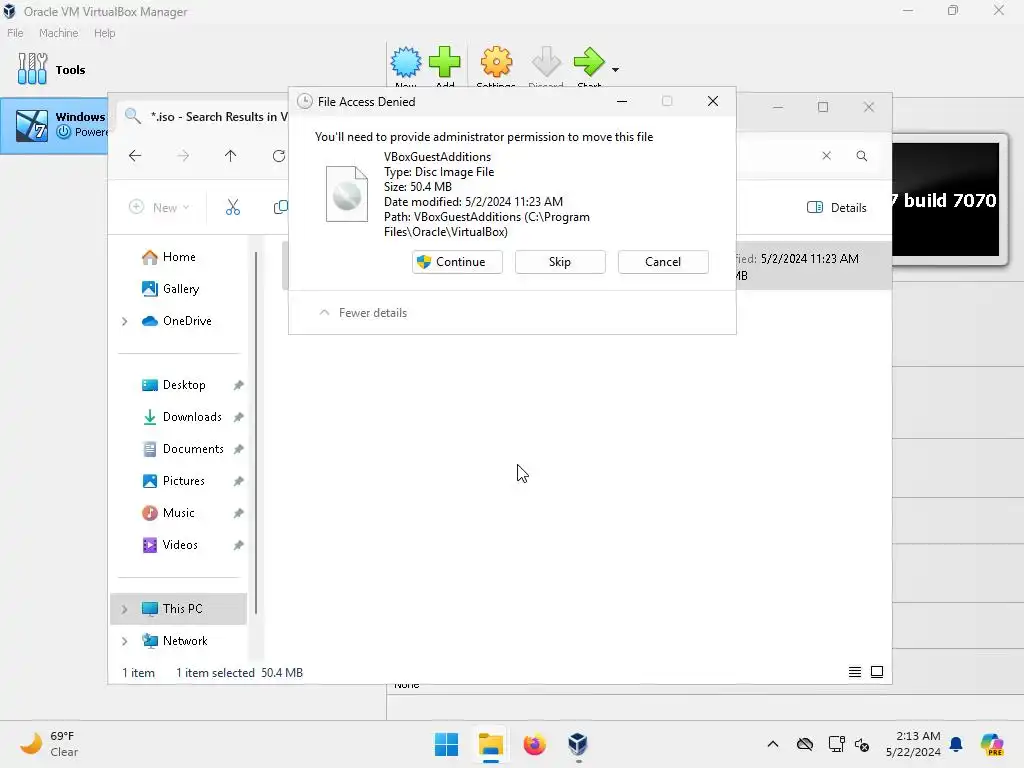Expand the OneDrive tree node
The height and width of the screenshot is (768, 1024).
click(x=124, y=321)
